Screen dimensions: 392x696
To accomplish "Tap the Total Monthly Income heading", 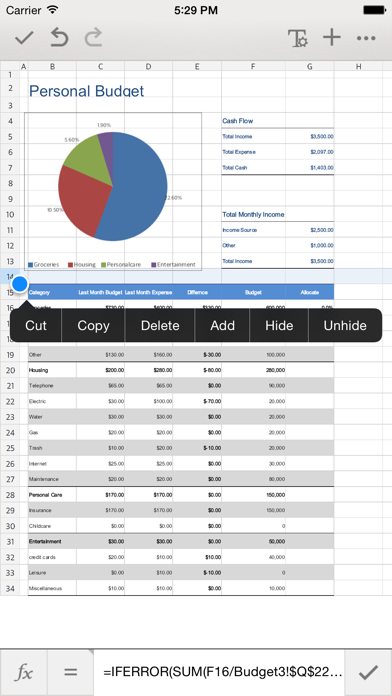I will 253,214.
